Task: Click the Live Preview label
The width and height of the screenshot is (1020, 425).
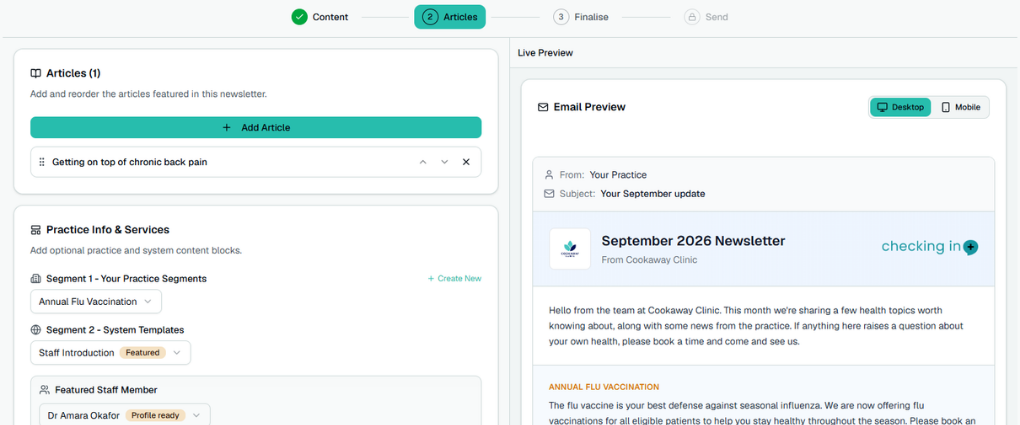Action: click(x=545, y=53)
